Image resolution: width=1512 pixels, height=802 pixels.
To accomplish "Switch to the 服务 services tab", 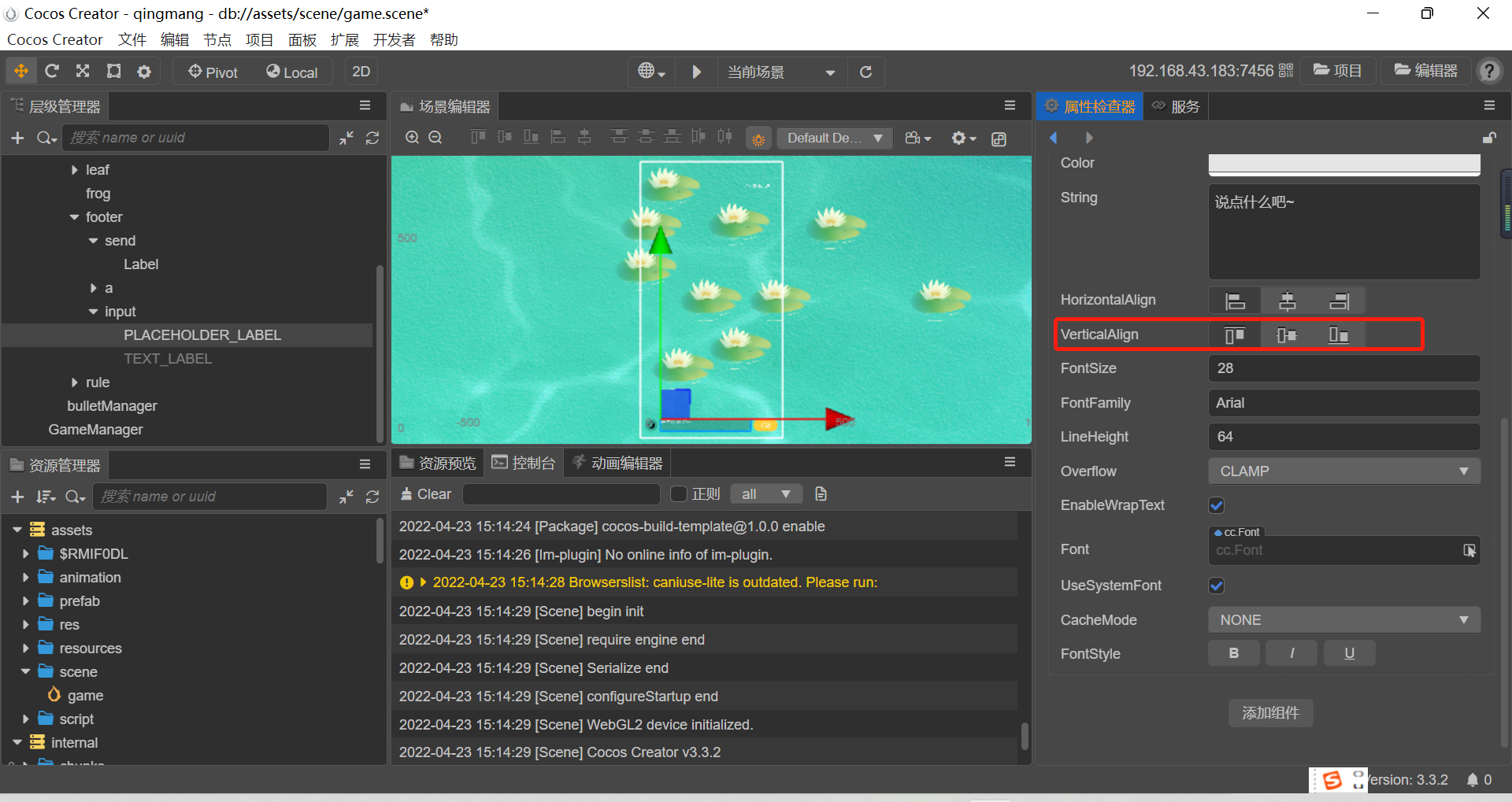I will pyautogui.click(x=1176, y=106).
